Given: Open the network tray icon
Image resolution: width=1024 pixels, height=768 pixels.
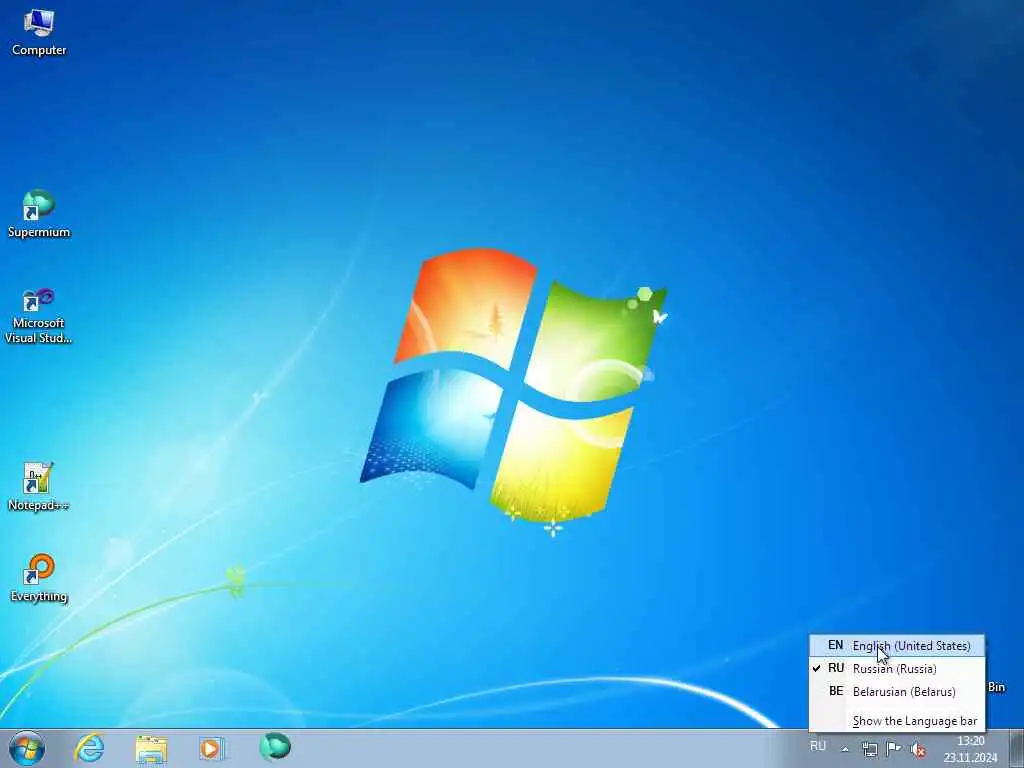Looking at the screenshot, I should (869, 749).
